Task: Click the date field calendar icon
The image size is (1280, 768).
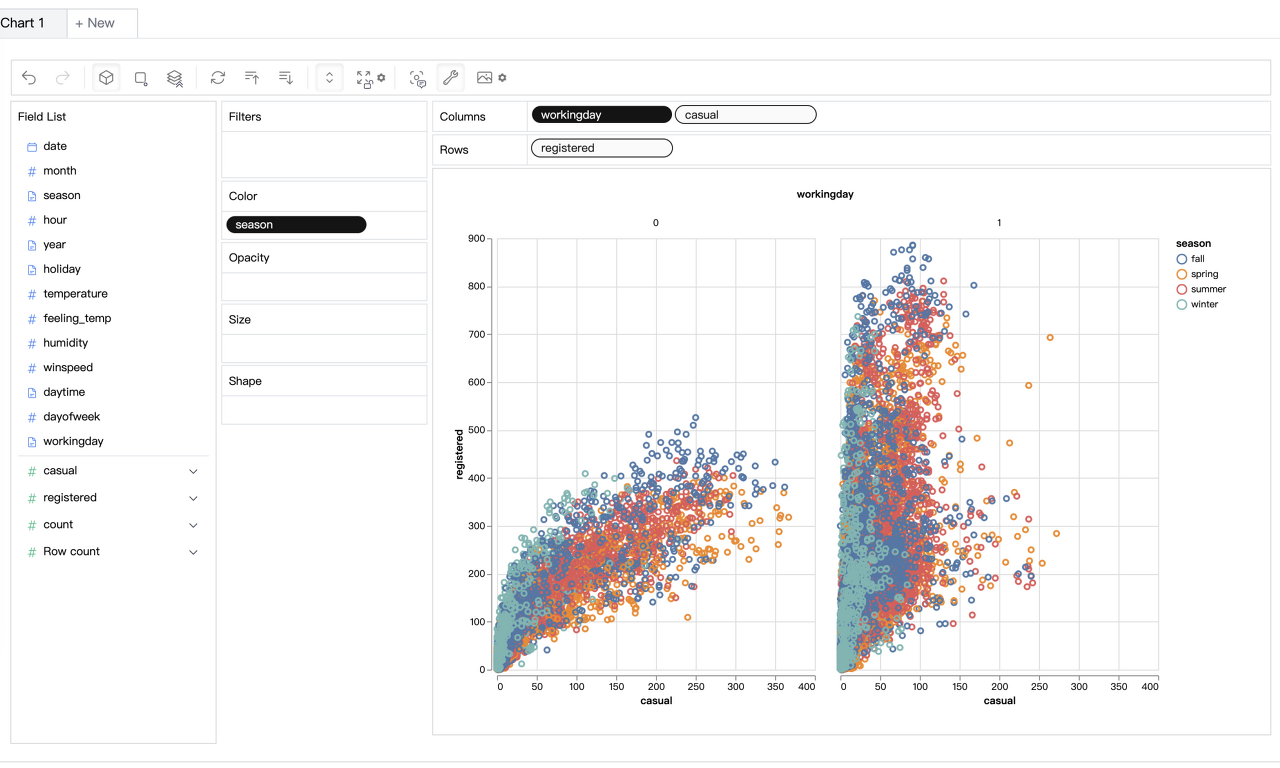Action: pos(32,147)
